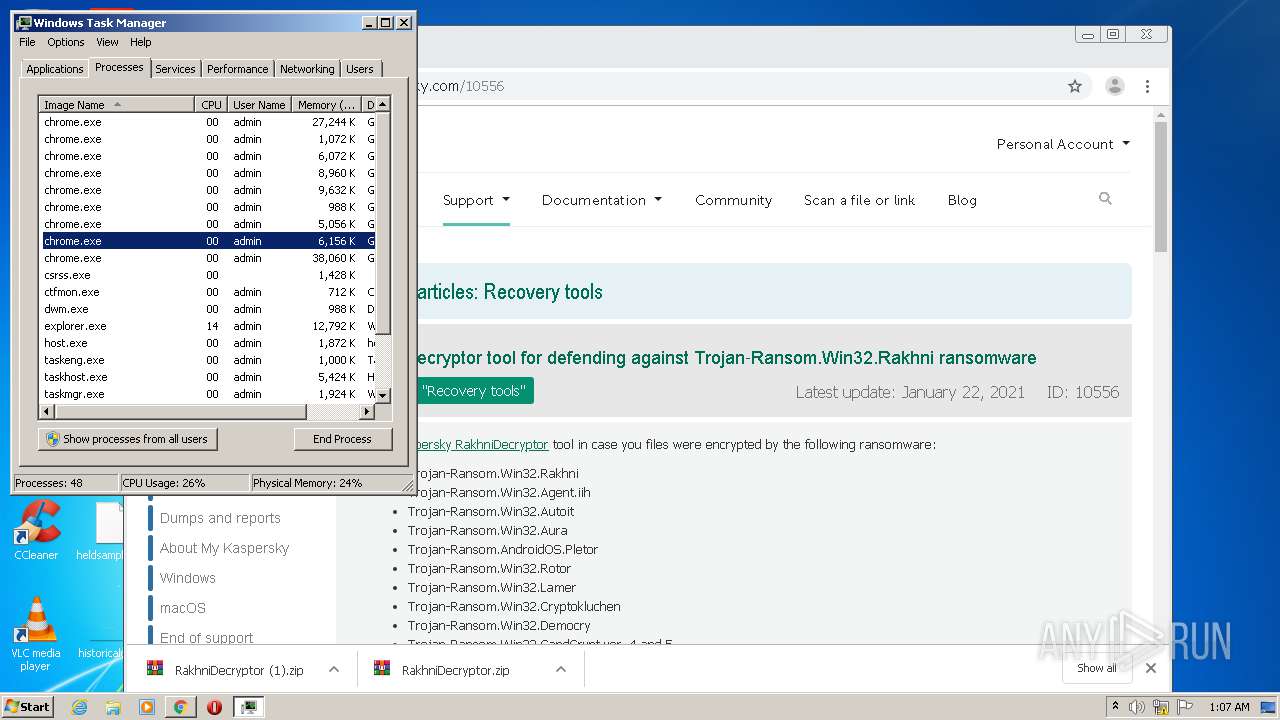The width and height of the screenshot is (1280, 720).
Task: Select Task Manager taskbar button
Action: [x=248, y=707]
